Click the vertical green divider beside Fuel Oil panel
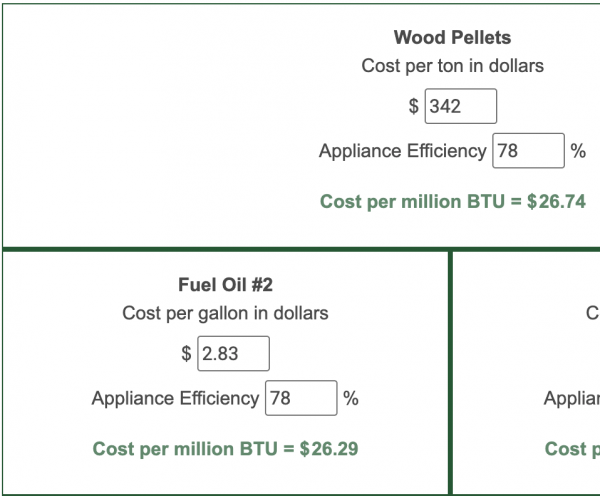The height and width of the screenshot is (496, 600). [451, 370]
